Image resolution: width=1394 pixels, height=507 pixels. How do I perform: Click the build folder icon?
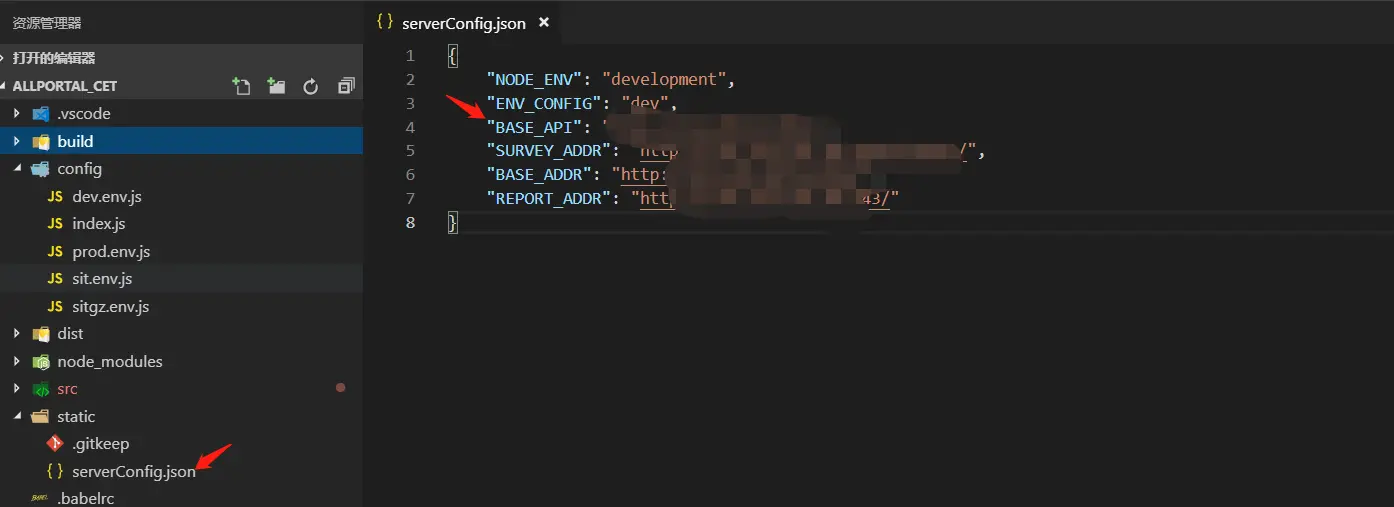tap(41, 141)
